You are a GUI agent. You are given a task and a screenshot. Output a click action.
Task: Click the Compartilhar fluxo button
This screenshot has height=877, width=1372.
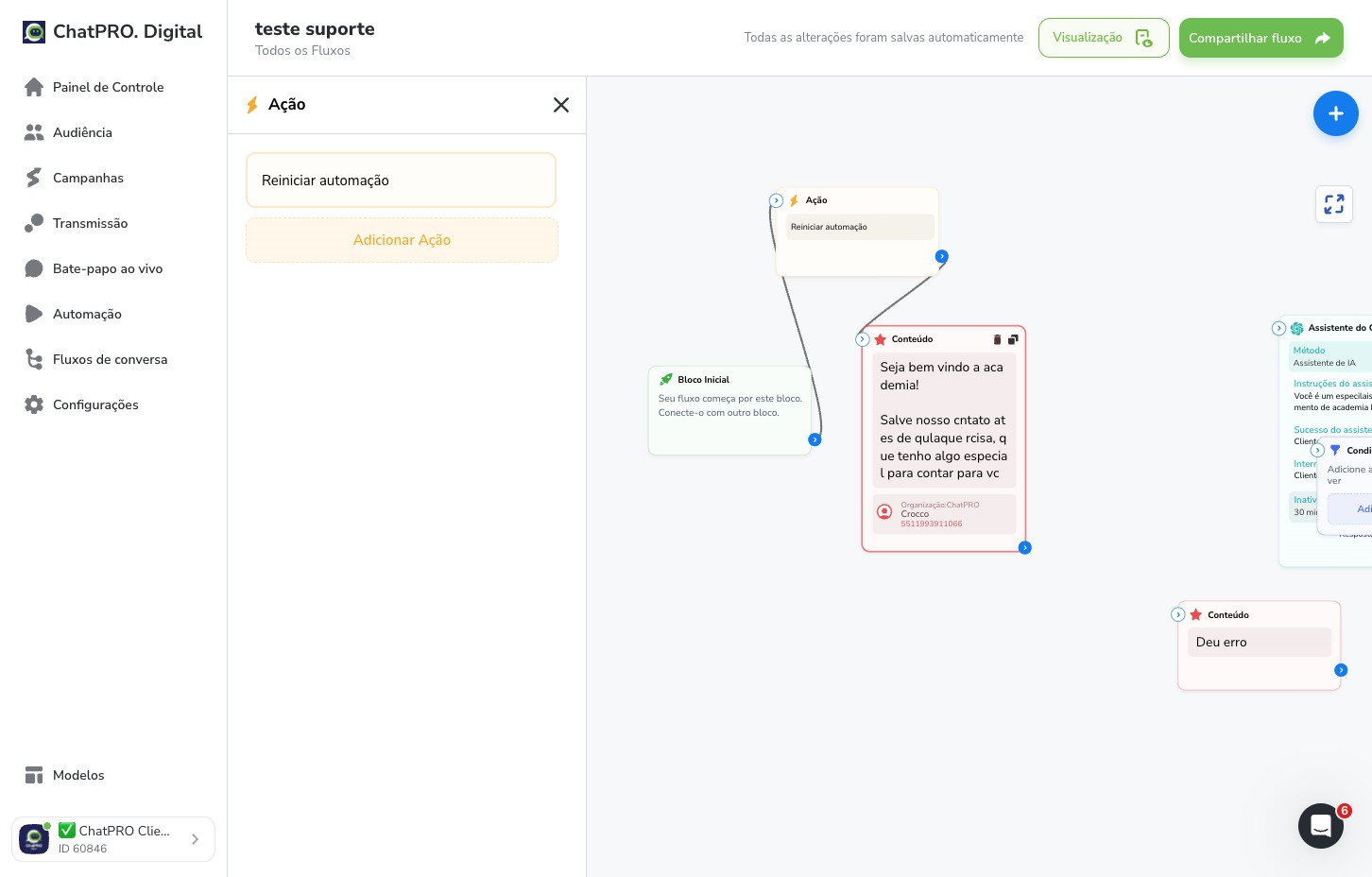pyautogui.click(x=1261, y=38)
